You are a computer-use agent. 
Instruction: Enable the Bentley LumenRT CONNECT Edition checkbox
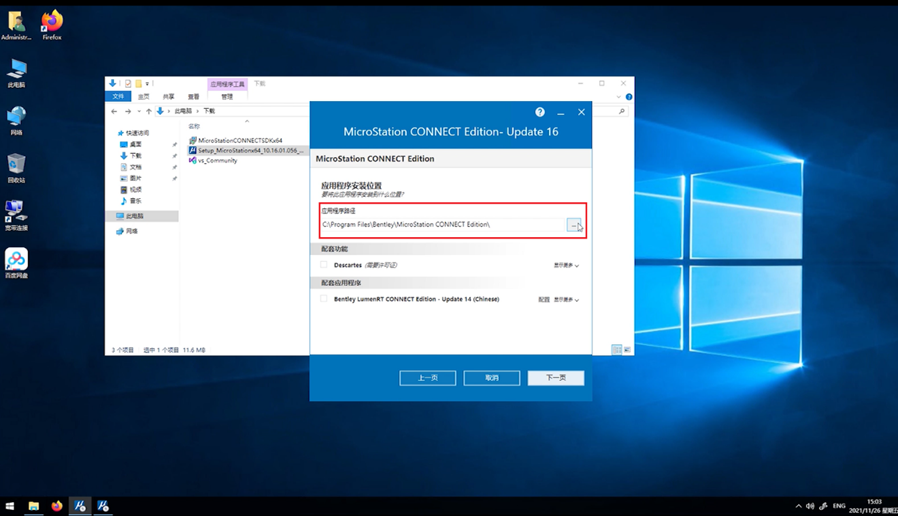[324, 299]
